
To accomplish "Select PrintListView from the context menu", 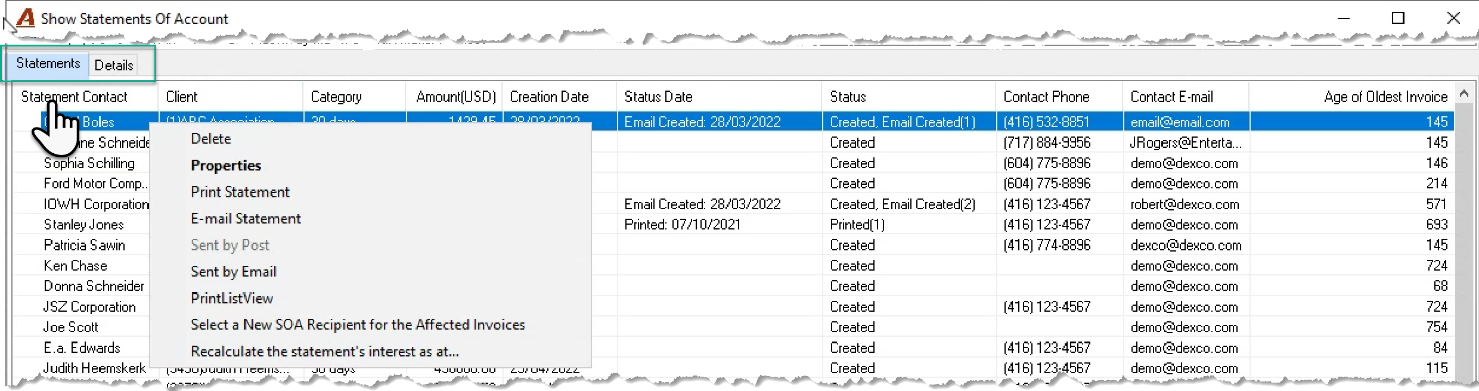I will [232, 298].
